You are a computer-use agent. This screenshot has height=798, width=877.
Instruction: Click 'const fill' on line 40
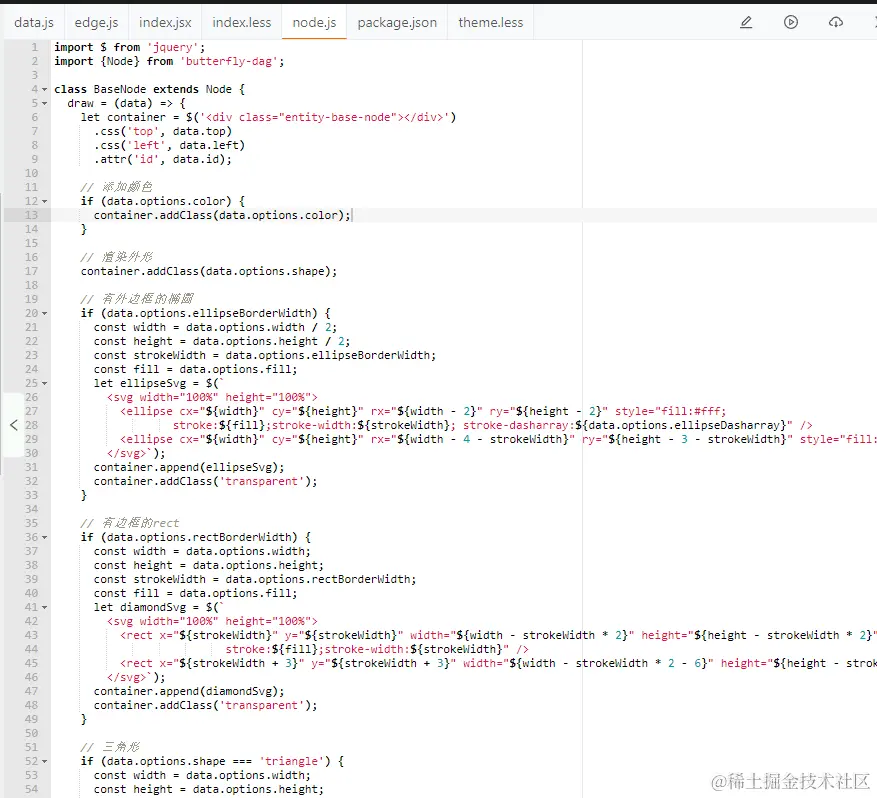(195, 593)
